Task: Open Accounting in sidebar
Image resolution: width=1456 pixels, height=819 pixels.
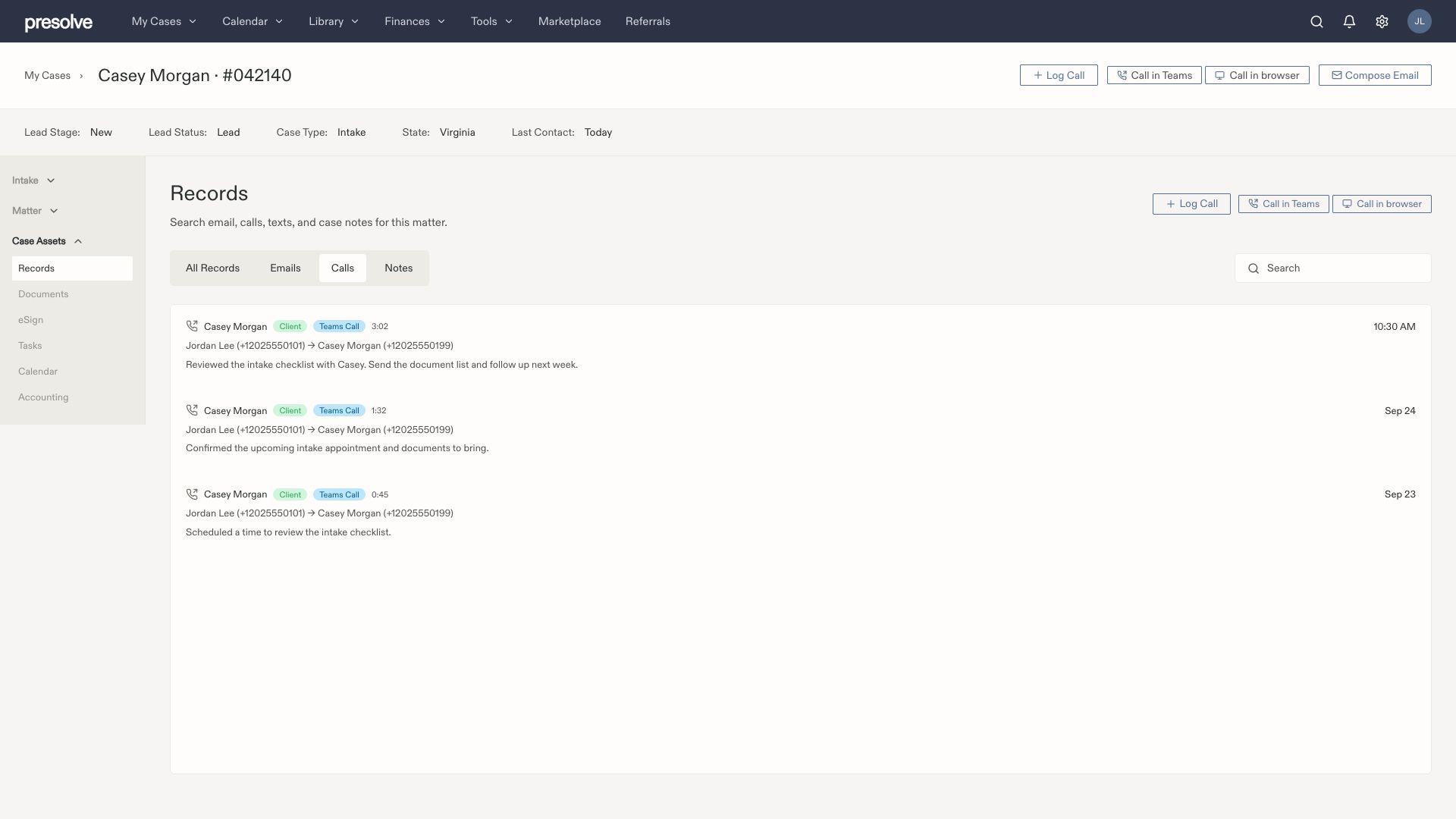Action: (43, 397)
